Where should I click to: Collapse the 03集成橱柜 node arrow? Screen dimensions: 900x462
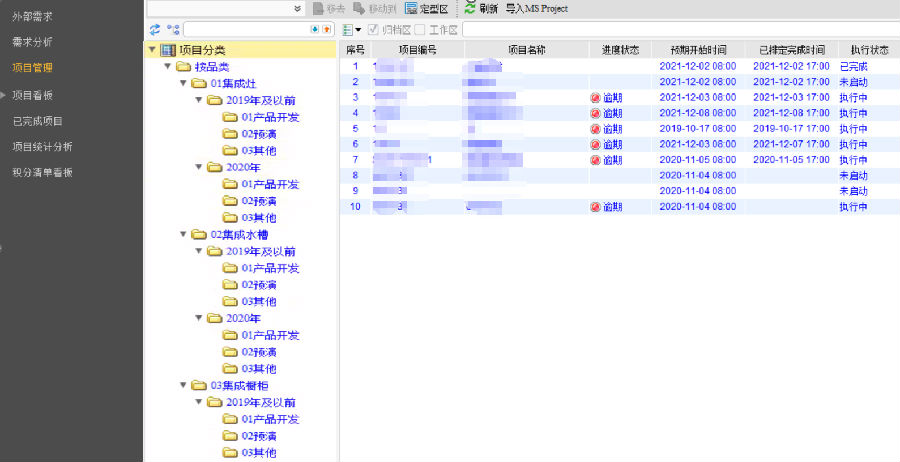tap(183, 385)
